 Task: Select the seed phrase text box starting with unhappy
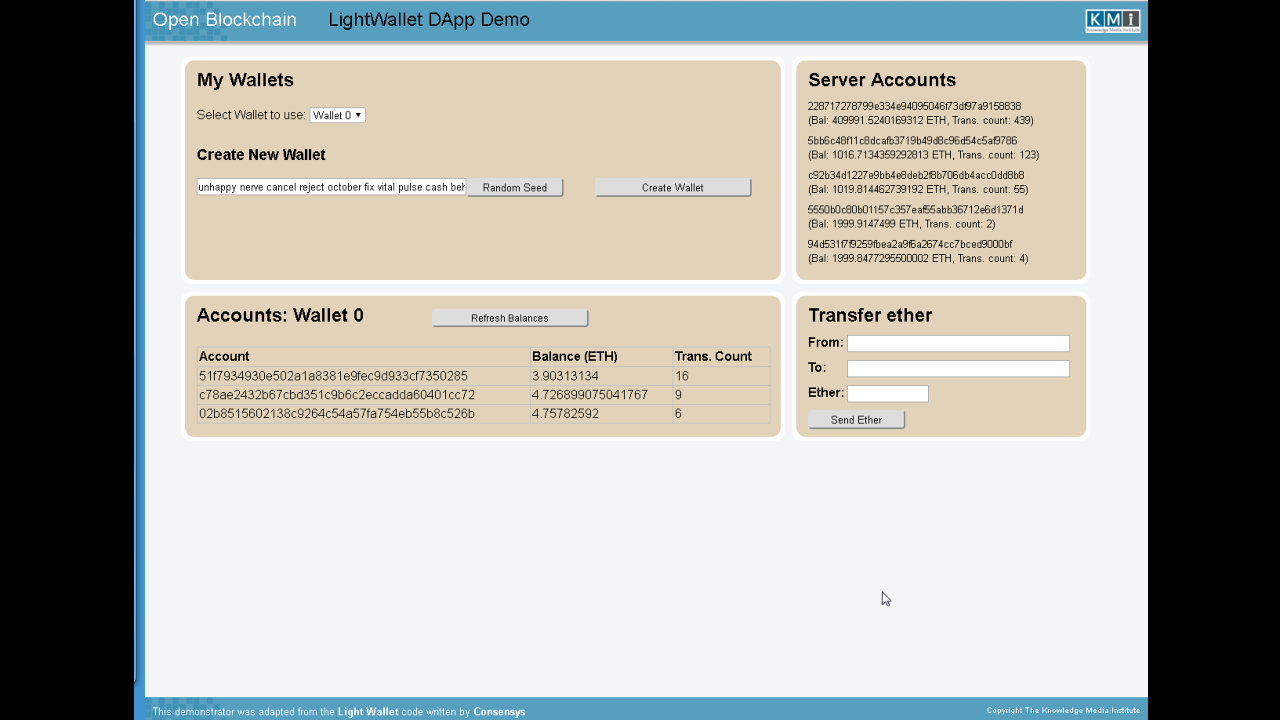(330, 187)
